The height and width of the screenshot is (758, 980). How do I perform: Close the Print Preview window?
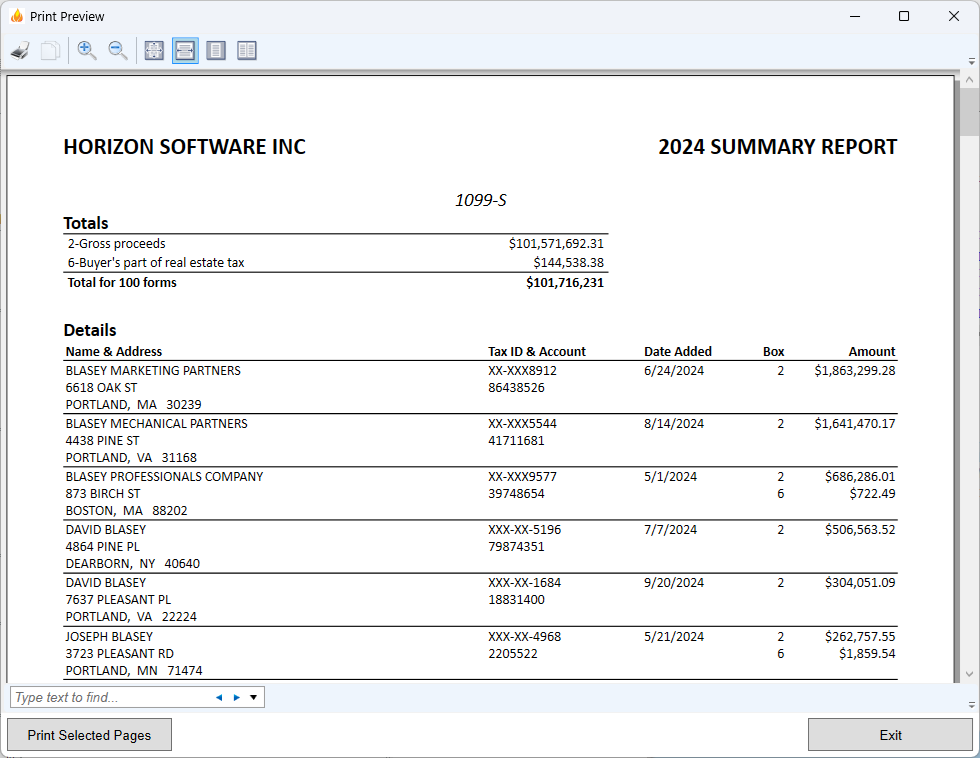954,16
